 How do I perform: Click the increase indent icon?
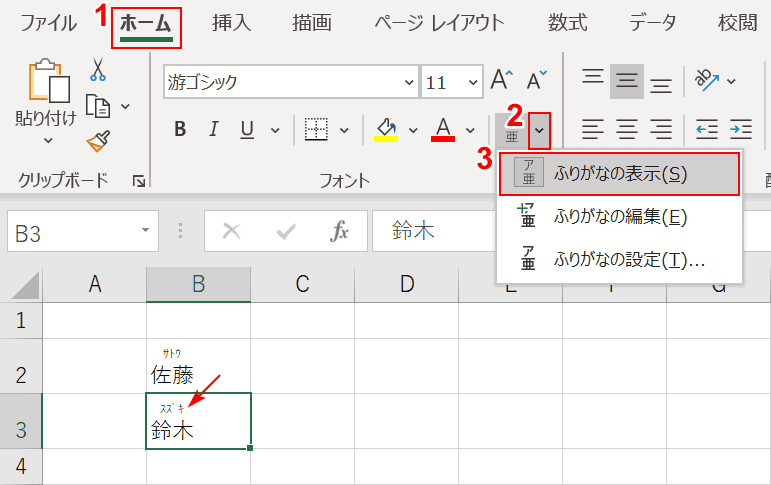click(x=741, y=129)
